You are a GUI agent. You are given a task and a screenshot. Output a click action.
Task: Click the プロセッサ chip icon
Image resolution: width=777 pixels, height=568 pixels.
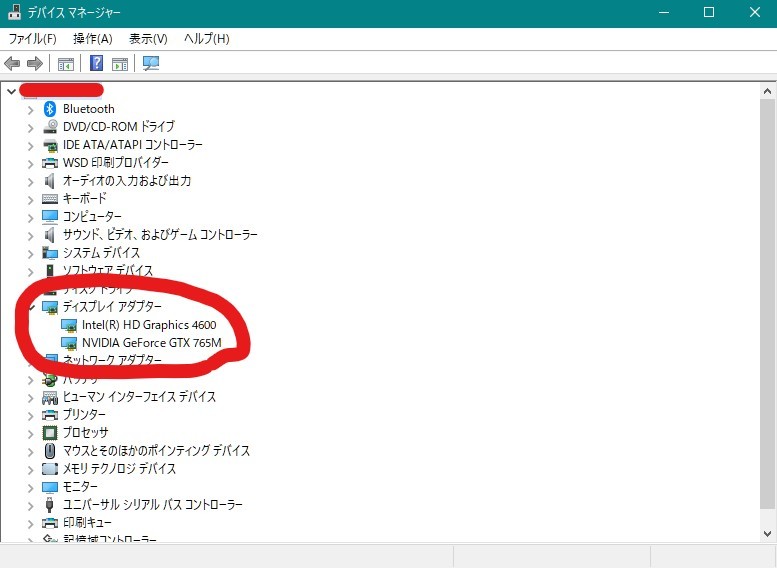tap(50, 433)
